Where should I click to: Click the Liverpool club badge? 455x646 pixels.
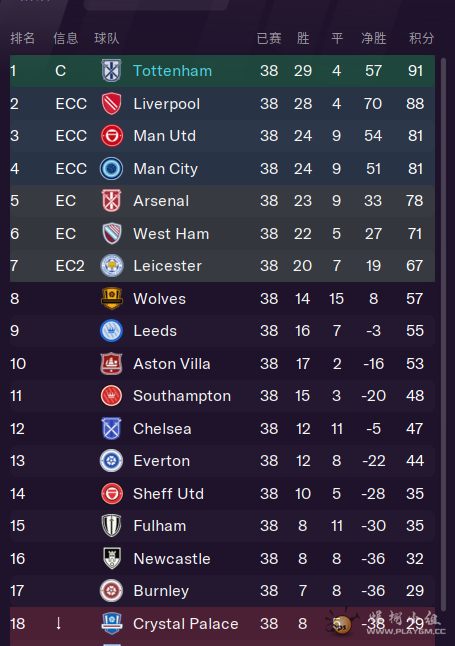point(111,103)
